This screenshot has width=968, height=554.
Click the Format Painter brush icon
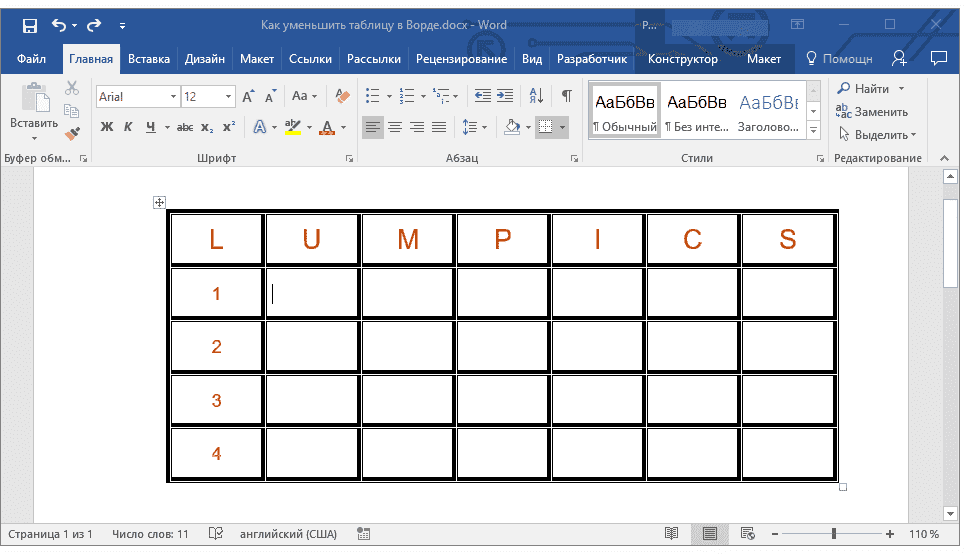coord(72,133)
